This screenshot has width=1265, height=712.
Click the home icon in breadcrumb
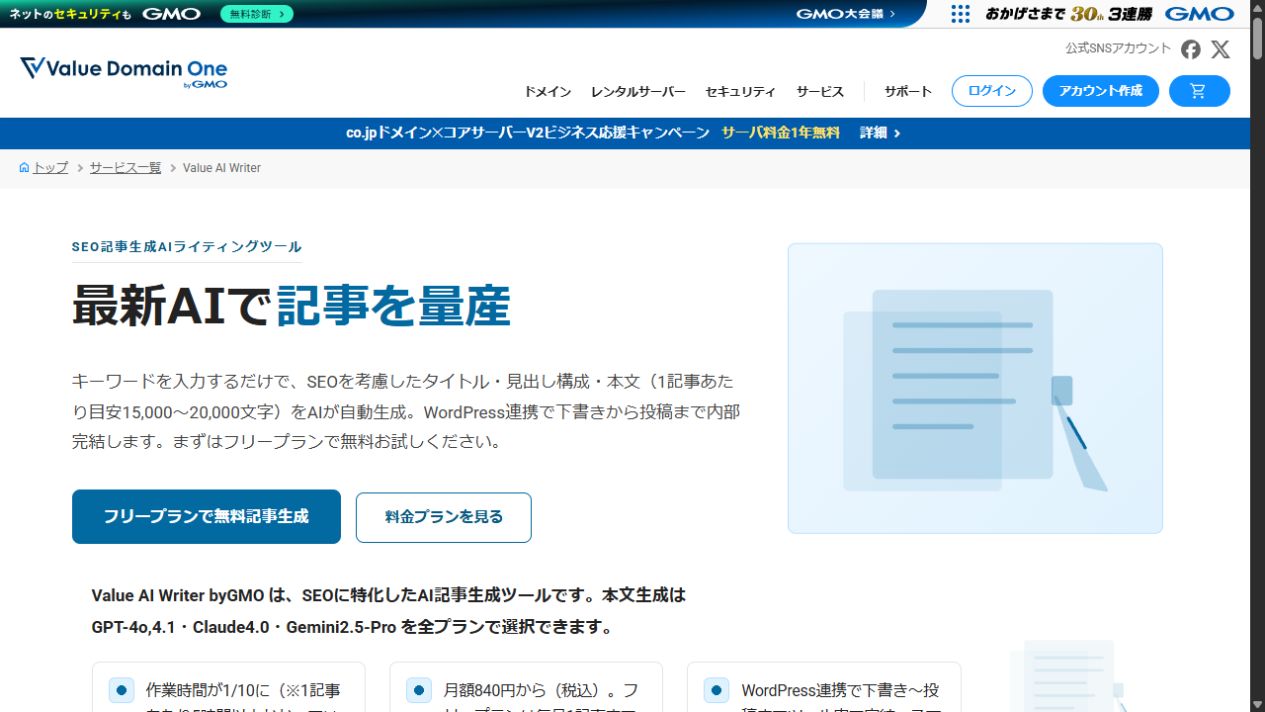[24, 168]
